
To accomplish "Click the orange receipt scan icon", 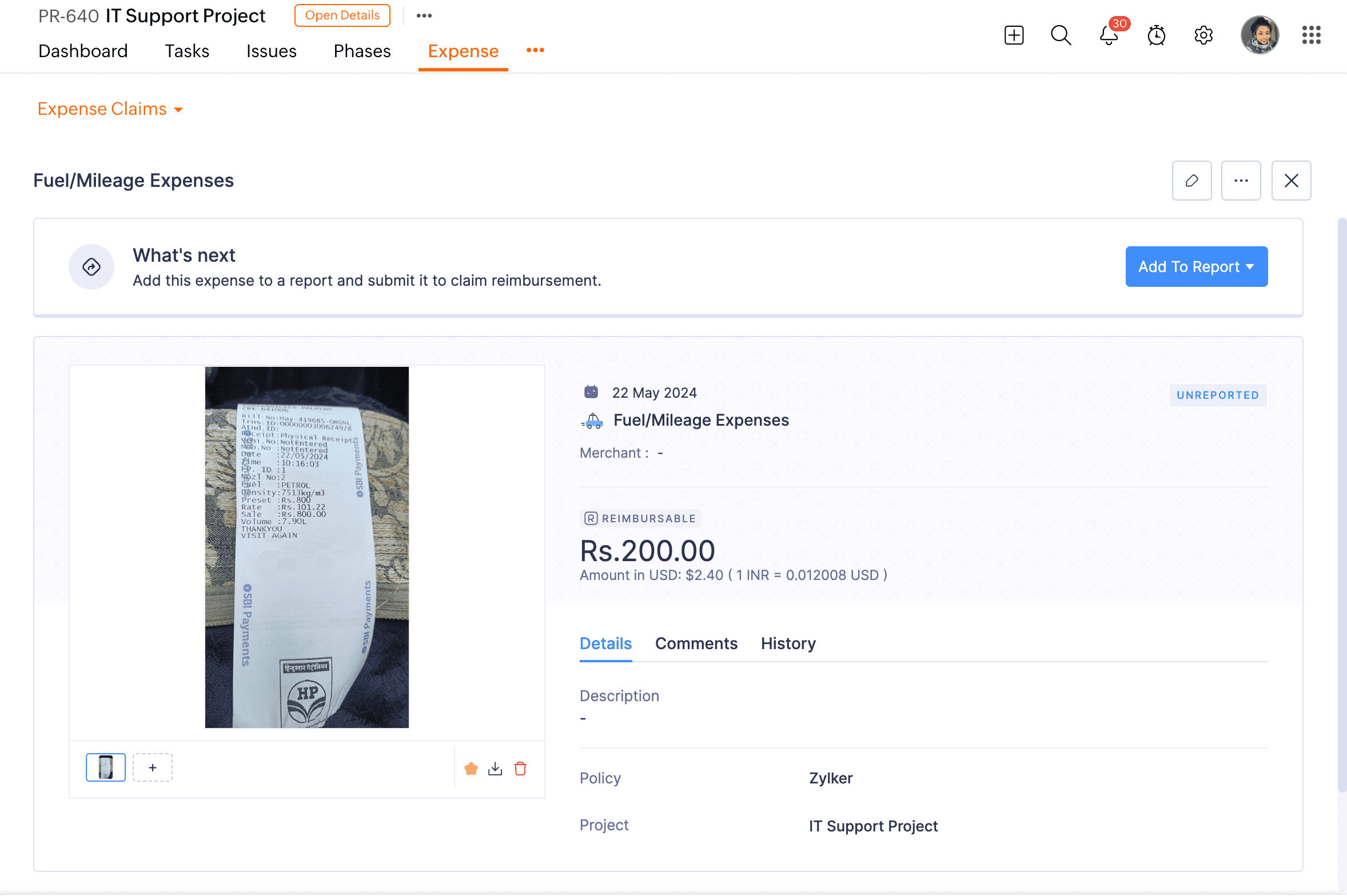I will coord(471,769).
